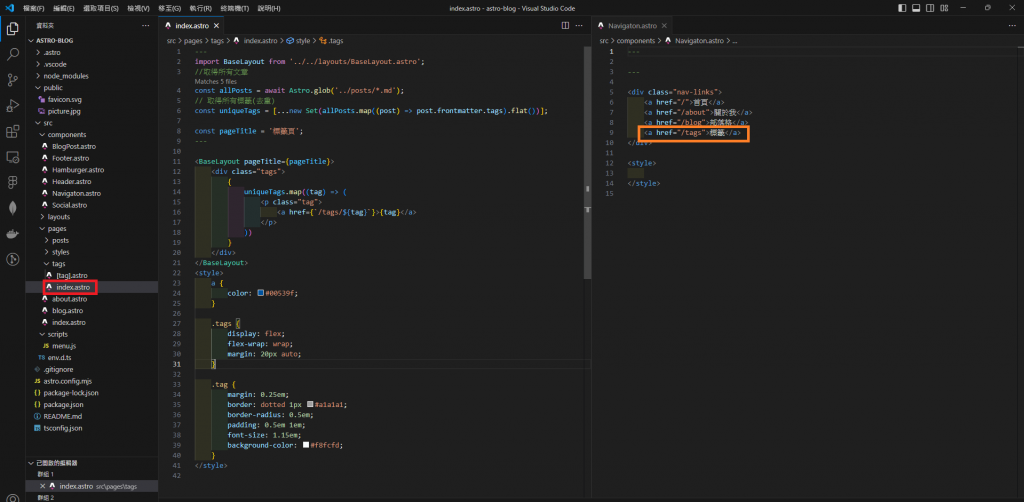Open Explorer panel more actions ellipsis
This screenshot has height=502, width=1024.
tap(146, 25)
